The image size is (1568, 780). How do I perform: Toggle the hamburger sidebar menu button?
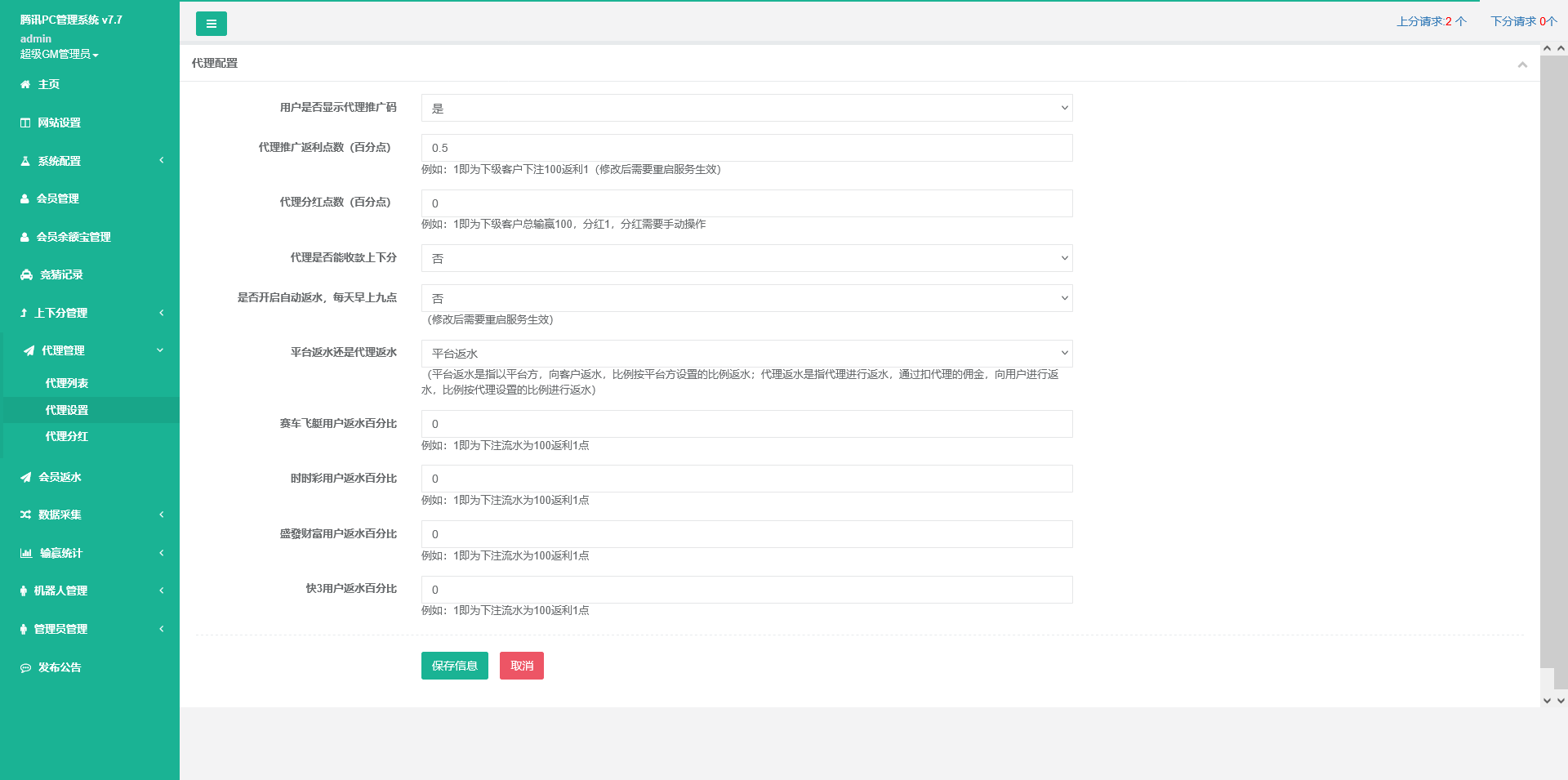pos(212,24)
